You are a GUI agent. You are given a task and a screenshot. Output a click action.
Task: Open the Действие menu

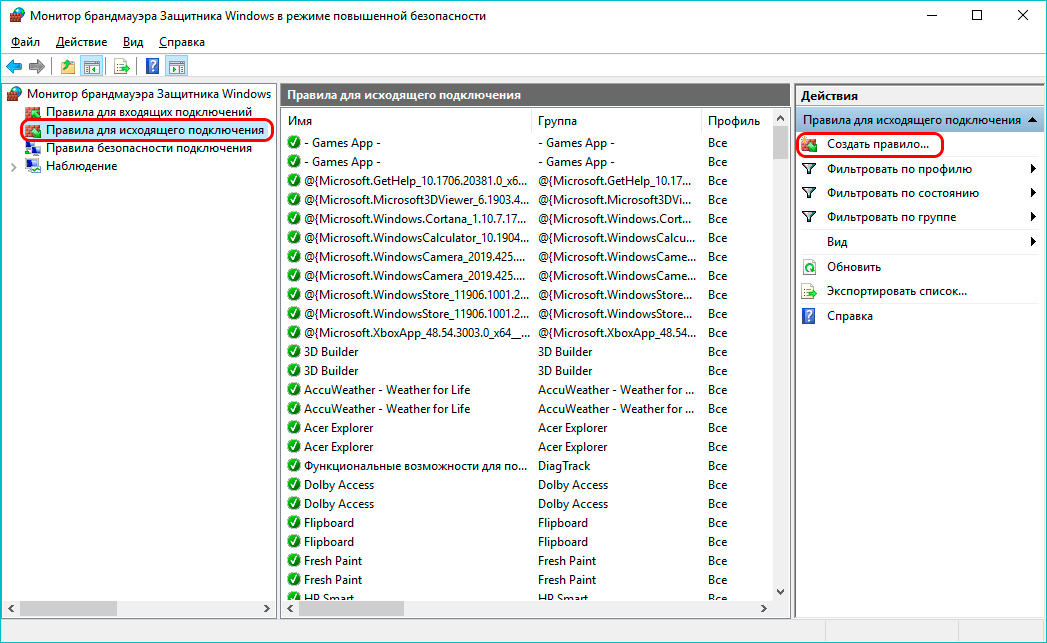click(81, 41)
